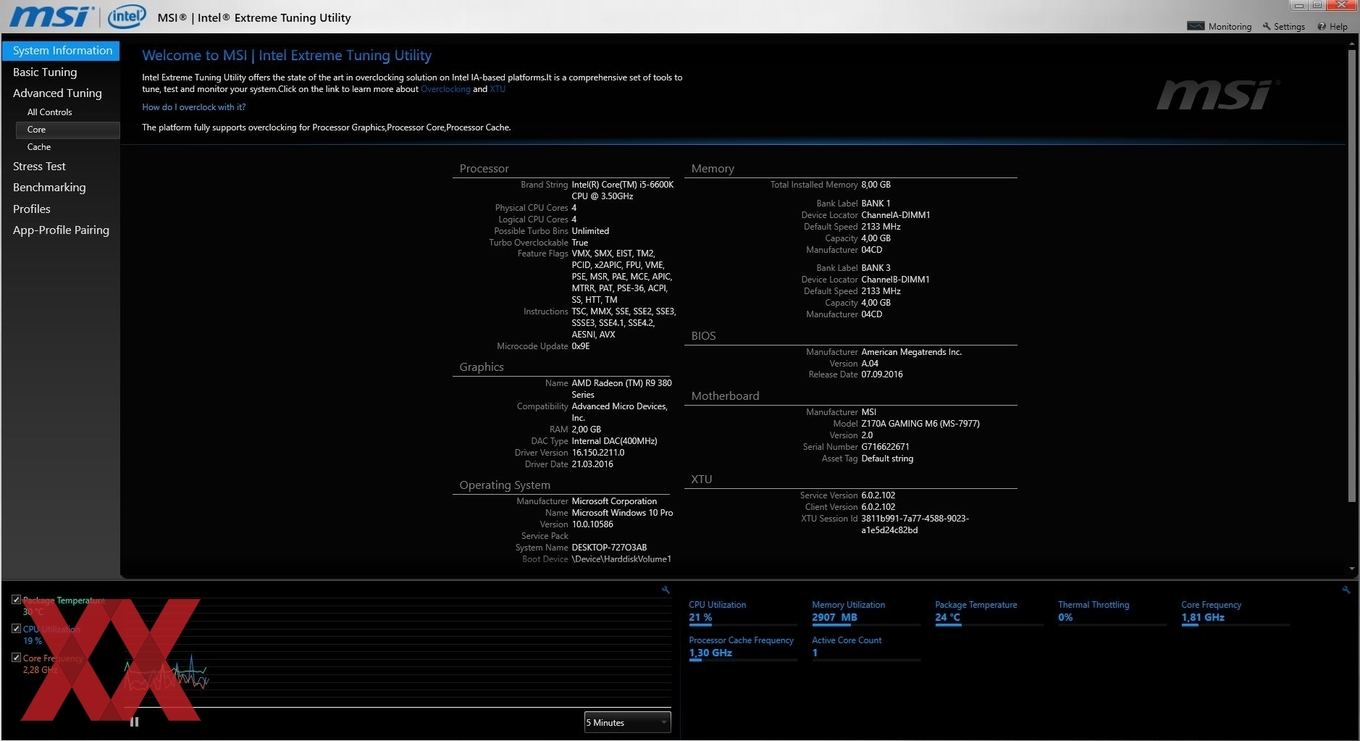Viewport: 1360px width, 741px height.
Task: Open Settings with the wrench icon
Action: click(1284, 27)
